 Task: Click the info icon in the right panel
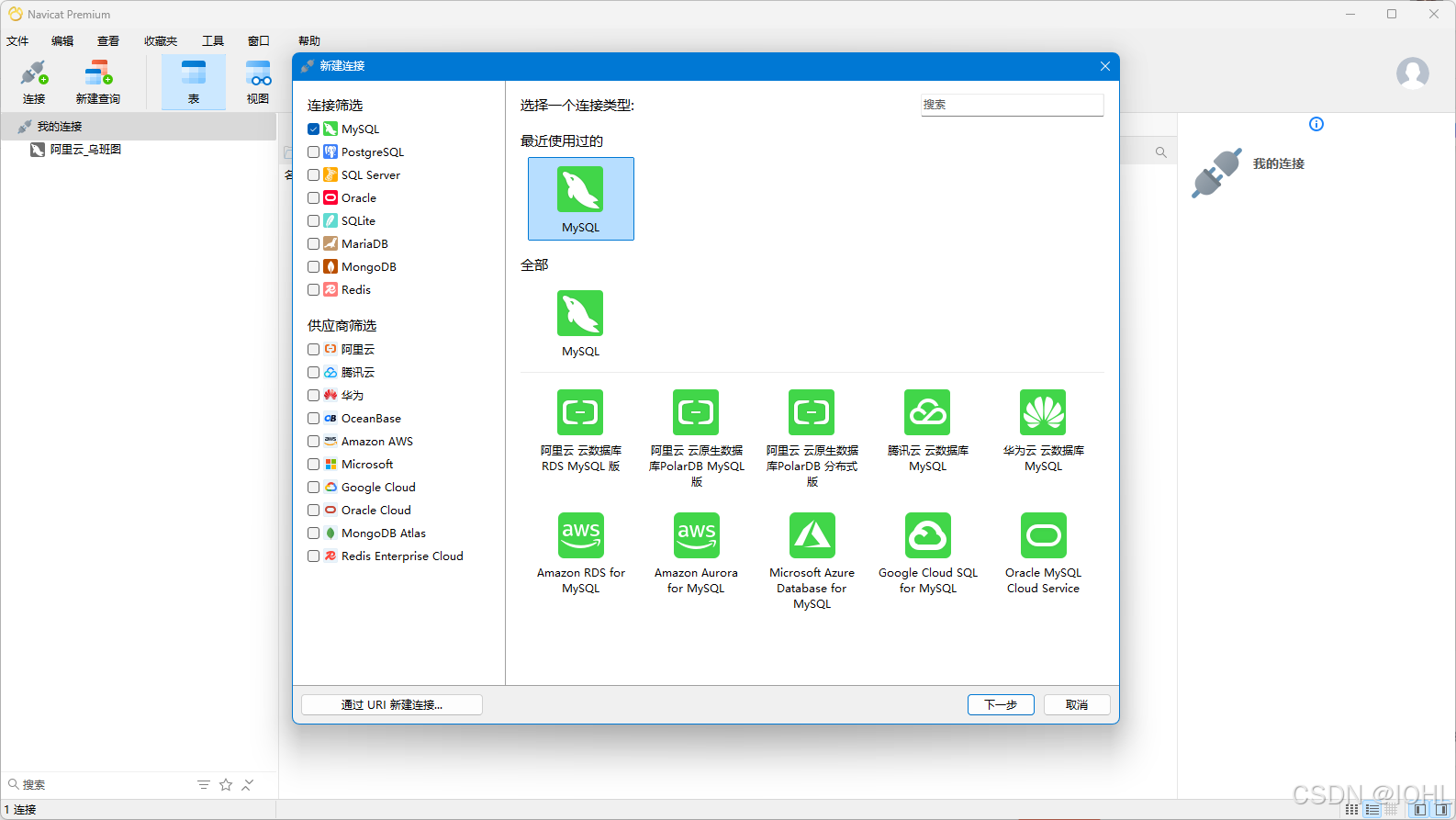coord(1316,124)
